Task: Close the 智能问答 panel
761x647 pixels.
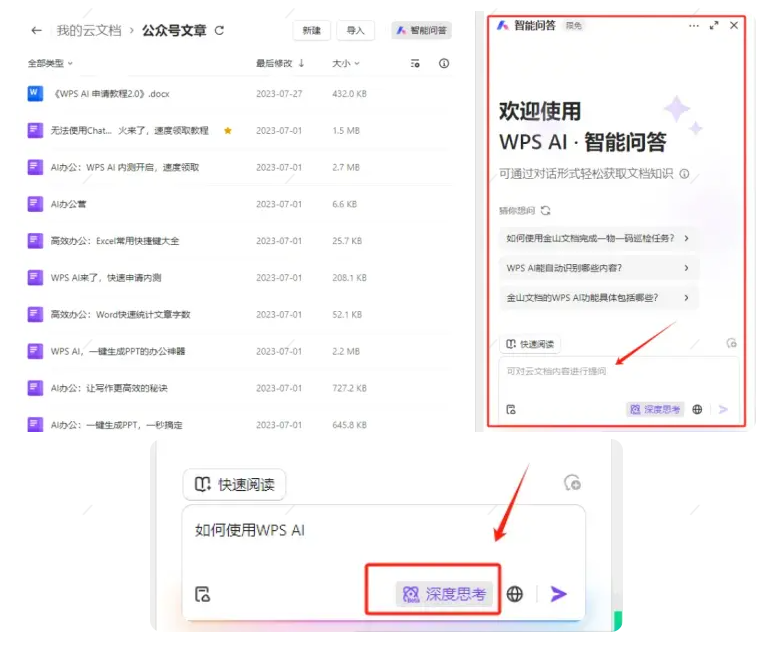Action: coord(734,25)
